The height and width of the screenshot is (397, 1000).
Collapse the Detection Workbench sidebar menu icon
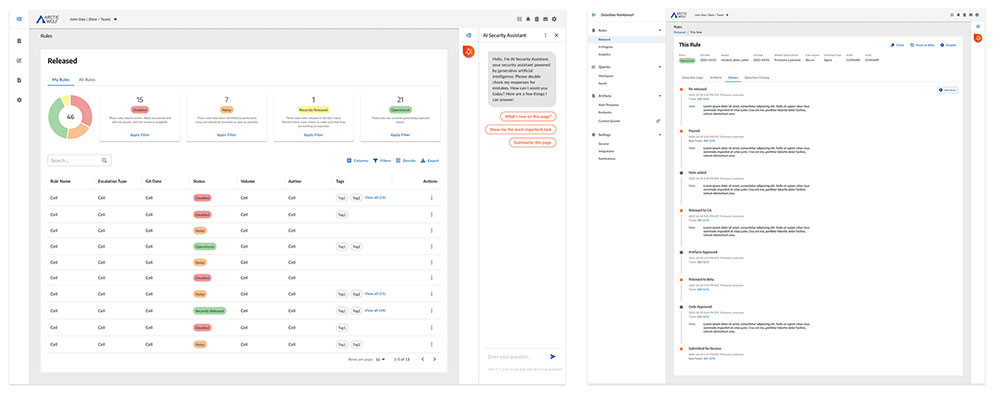coord(594,14)
